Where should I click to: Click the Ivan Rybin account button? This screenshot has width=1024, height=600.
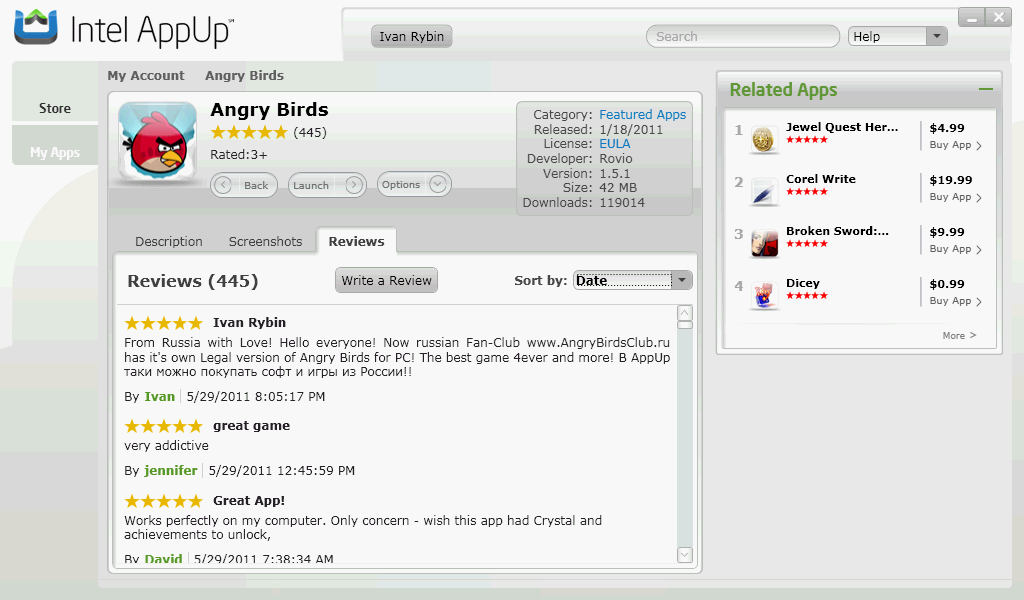[x=411, y=36]
